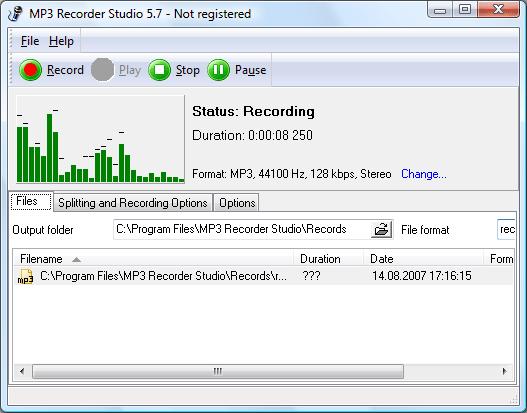Screen dimensions: 527x413
Task: Switch to the Options tab
Action: [237, 203]
